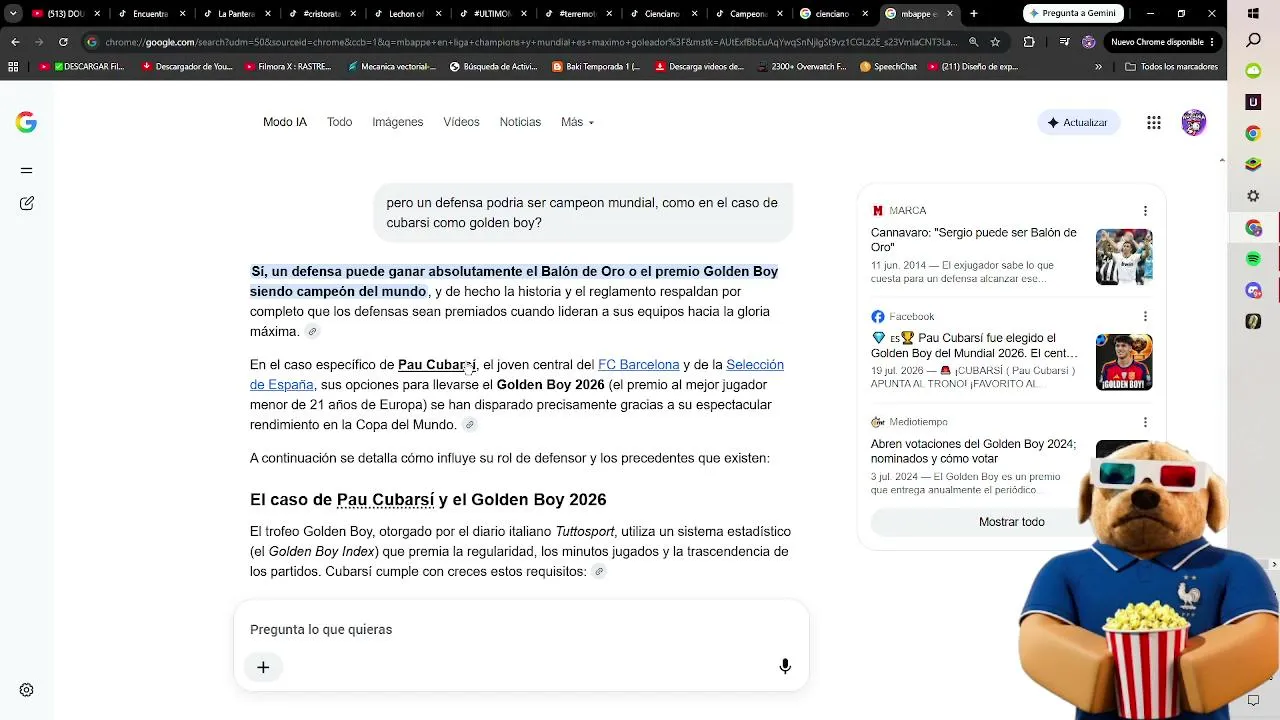Open a new browser tab
Image resolution: width=1280 pixels, height=720 pixels.
[x=974, y=14]
